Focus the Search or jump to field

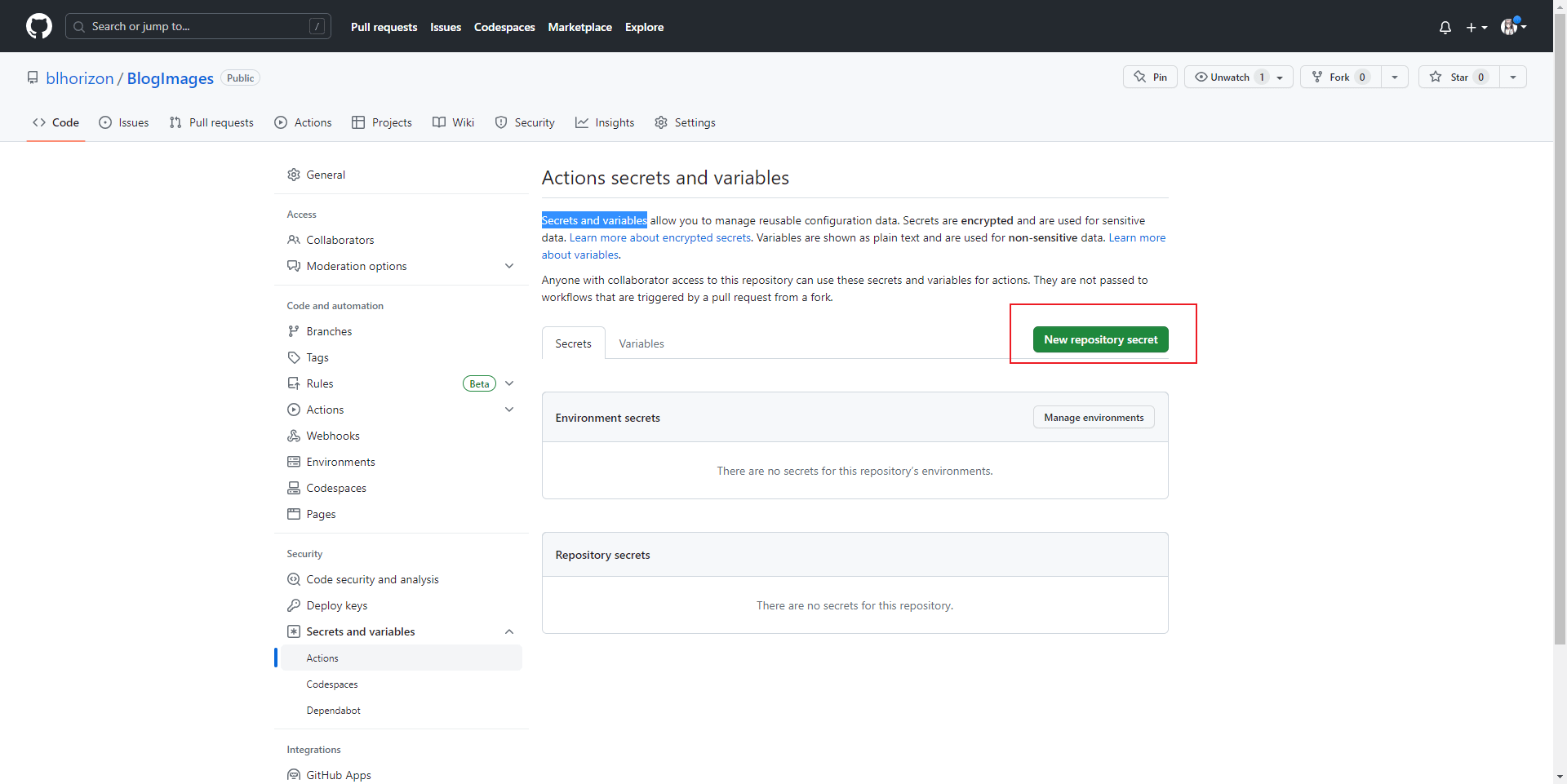tap(198, 26)
